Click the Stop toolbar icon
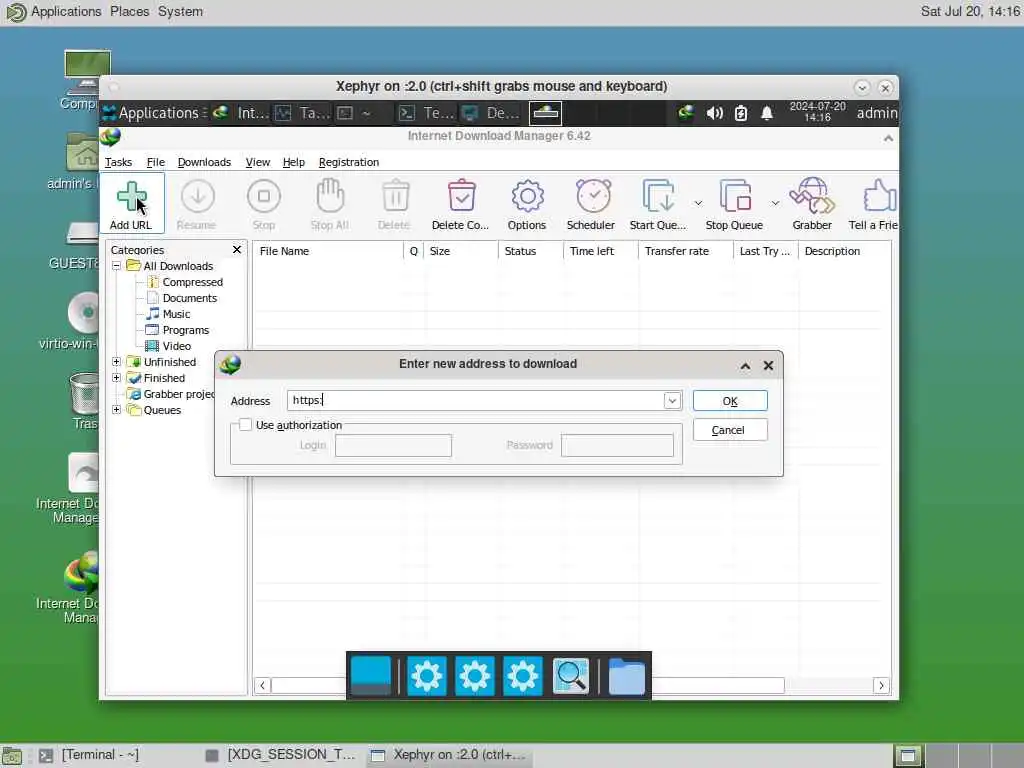Screen dimensions: 1024x768 264,196
